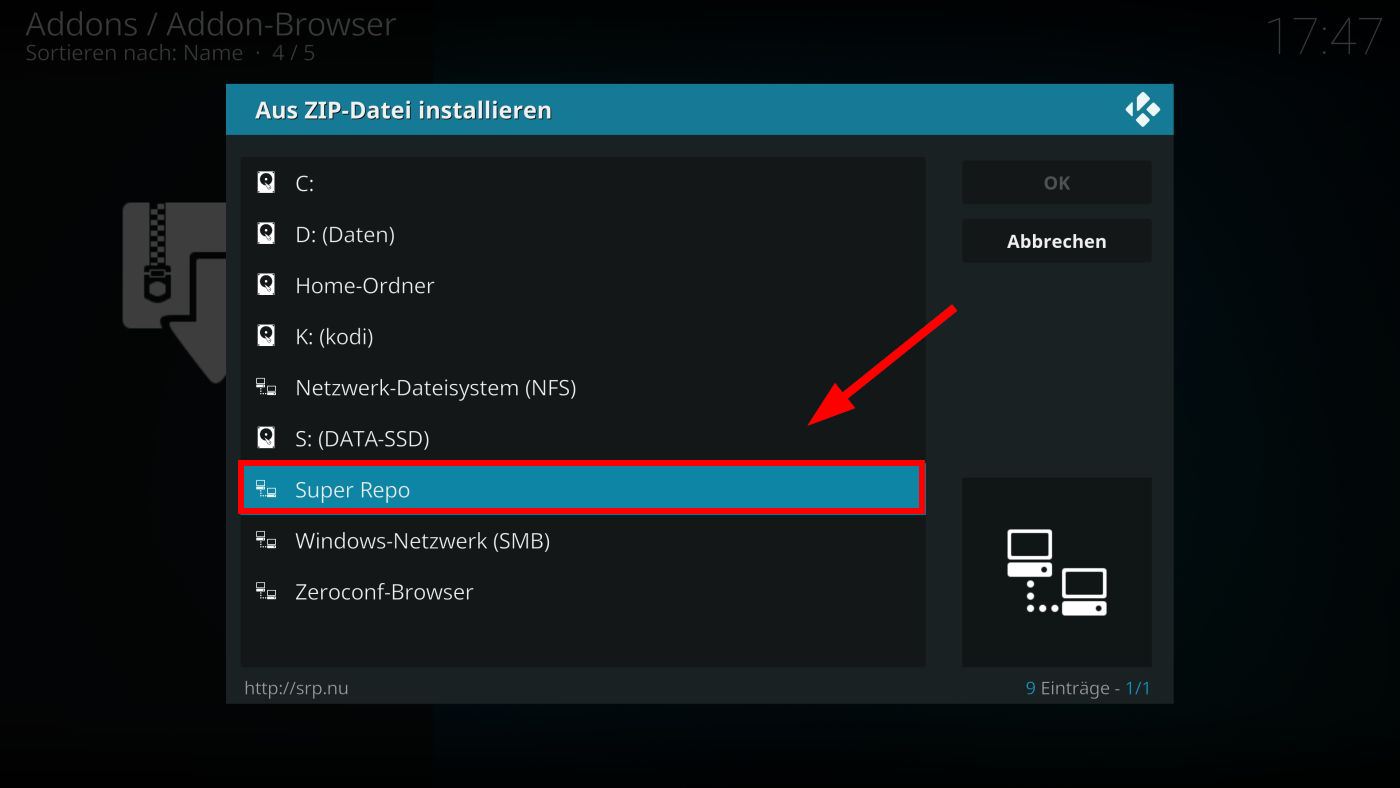
Task: Click the zip install icon behind the dialog
Action: tap(175, 292)
